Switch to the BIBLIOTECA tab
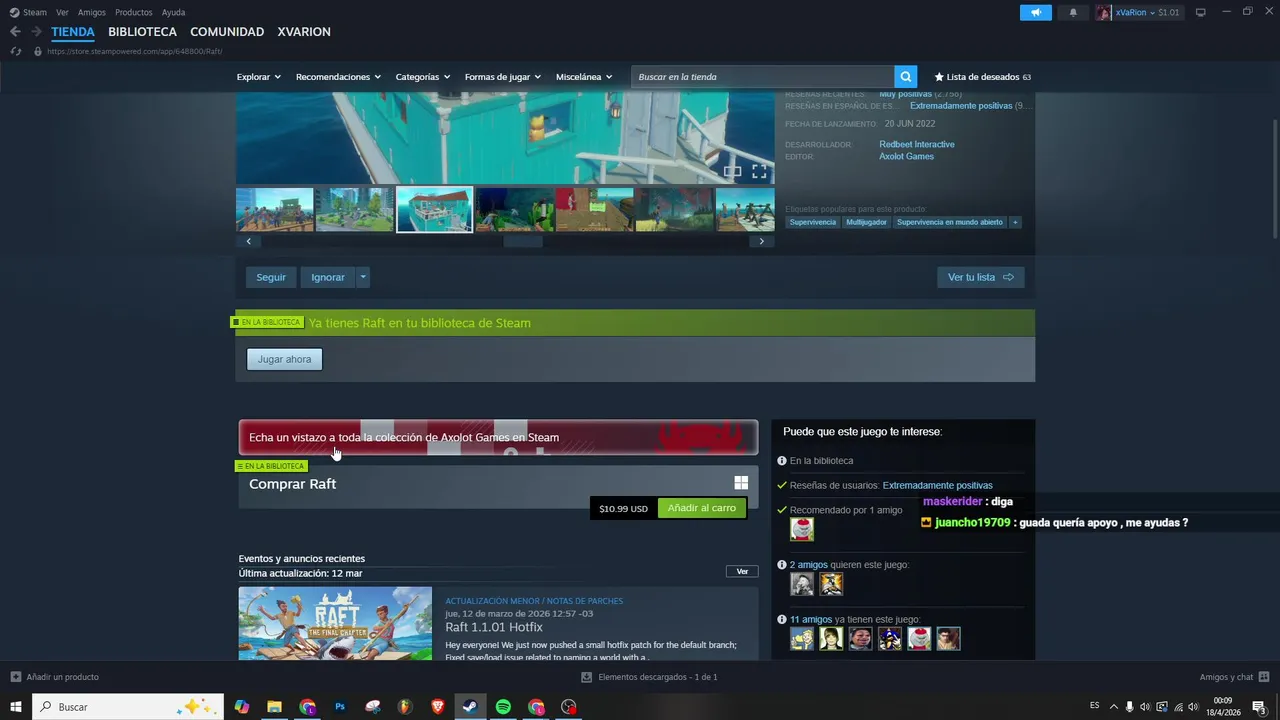Screen dimensions: 1280x720 pos(142,32)
